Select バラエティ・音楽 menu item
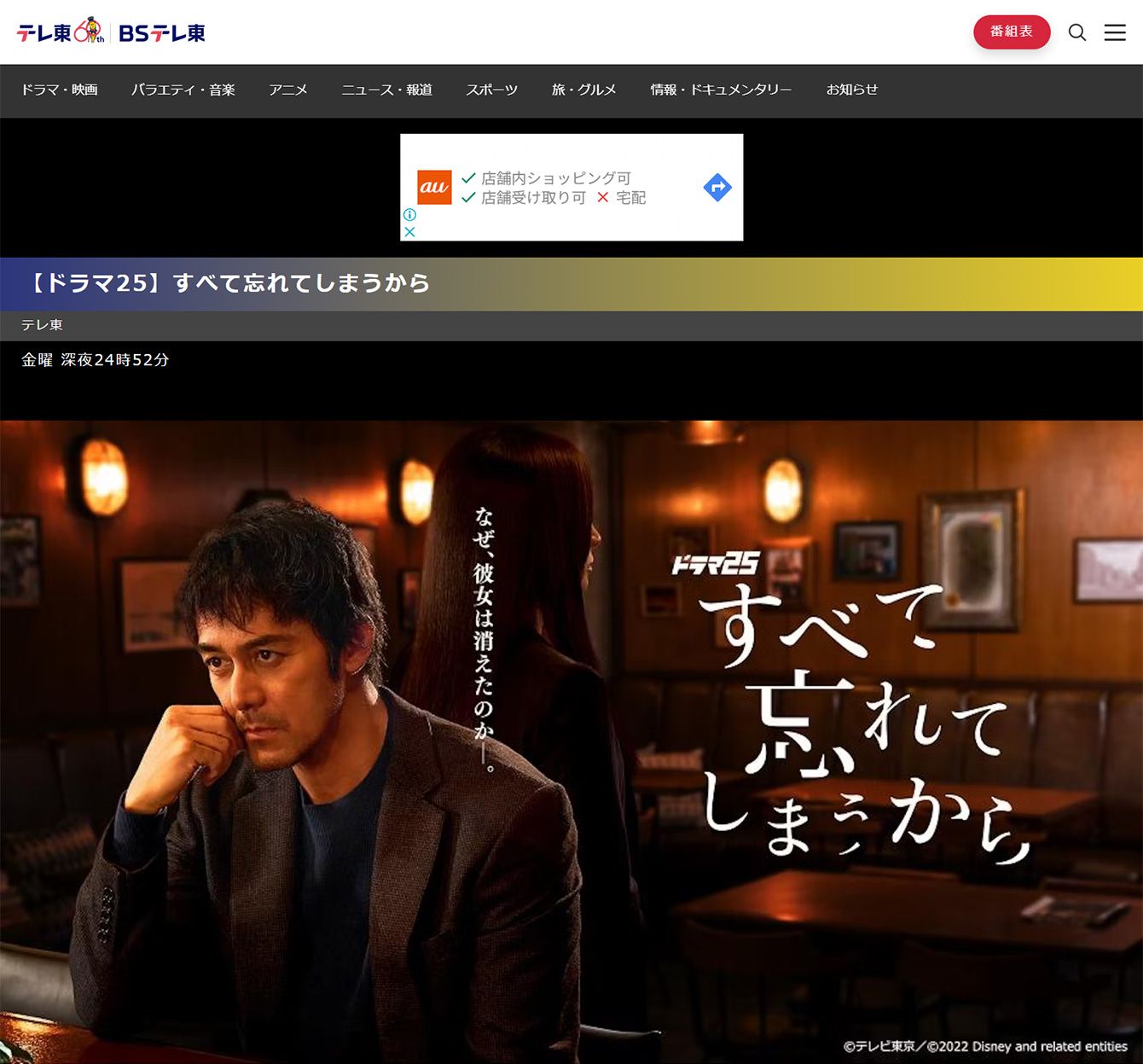 tap(183, 90)
